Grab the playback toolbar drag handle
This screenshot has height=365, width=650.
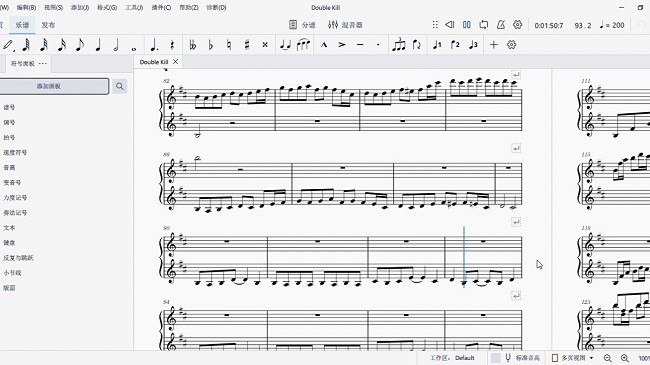tap(435, 25)
